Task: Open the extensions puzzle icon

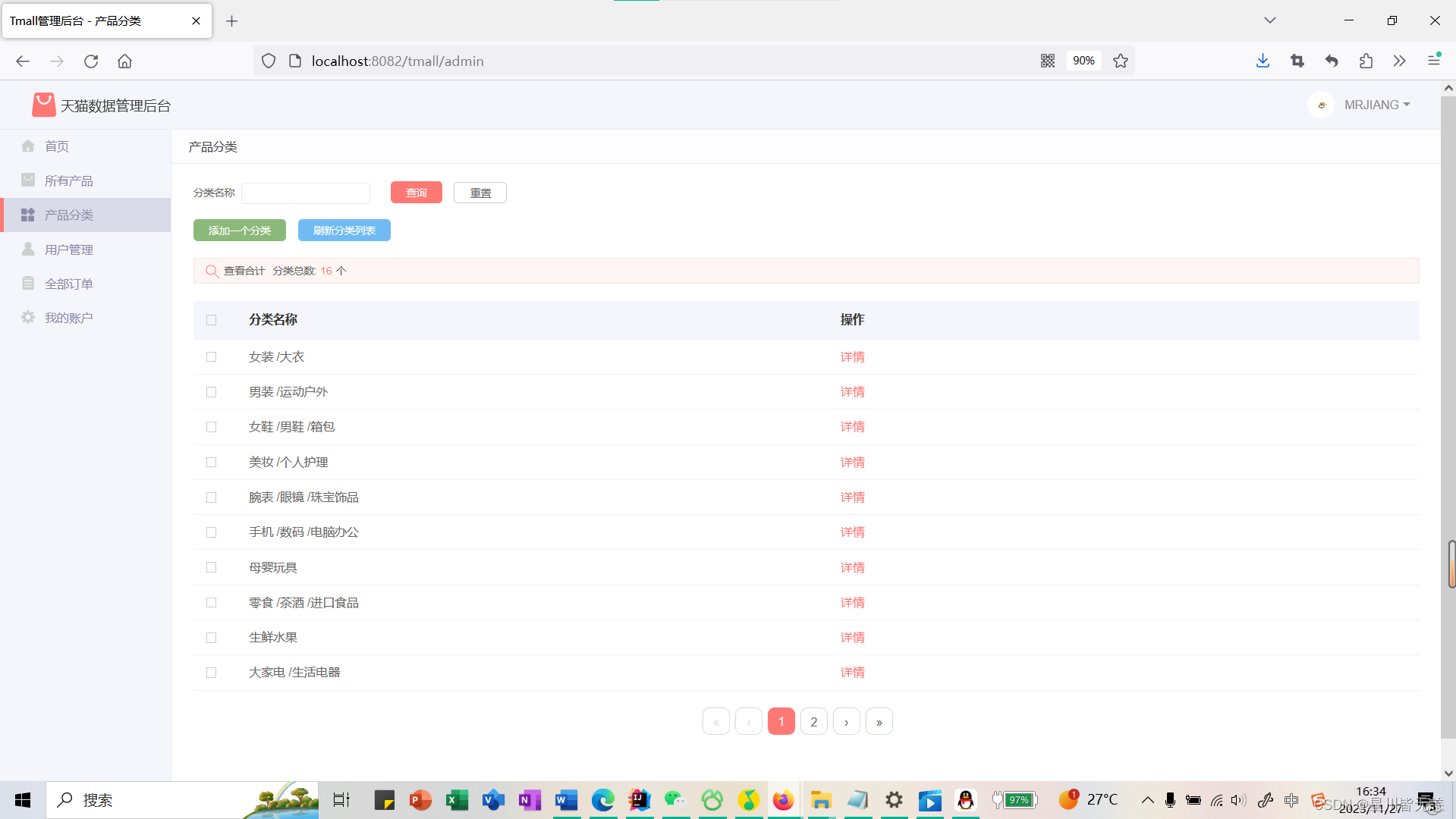Action: pyautogui.click(x=1366, y=61)
